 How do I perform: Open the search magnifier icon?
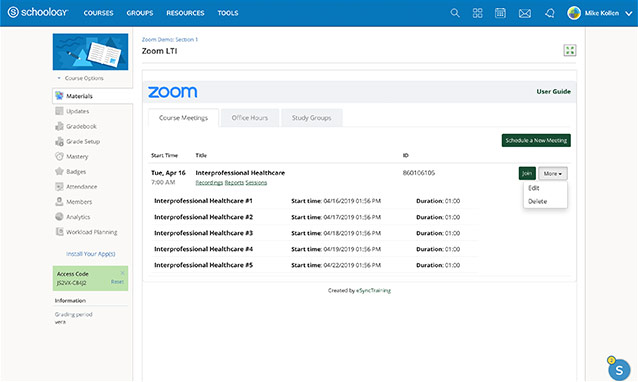pos(455,13)
